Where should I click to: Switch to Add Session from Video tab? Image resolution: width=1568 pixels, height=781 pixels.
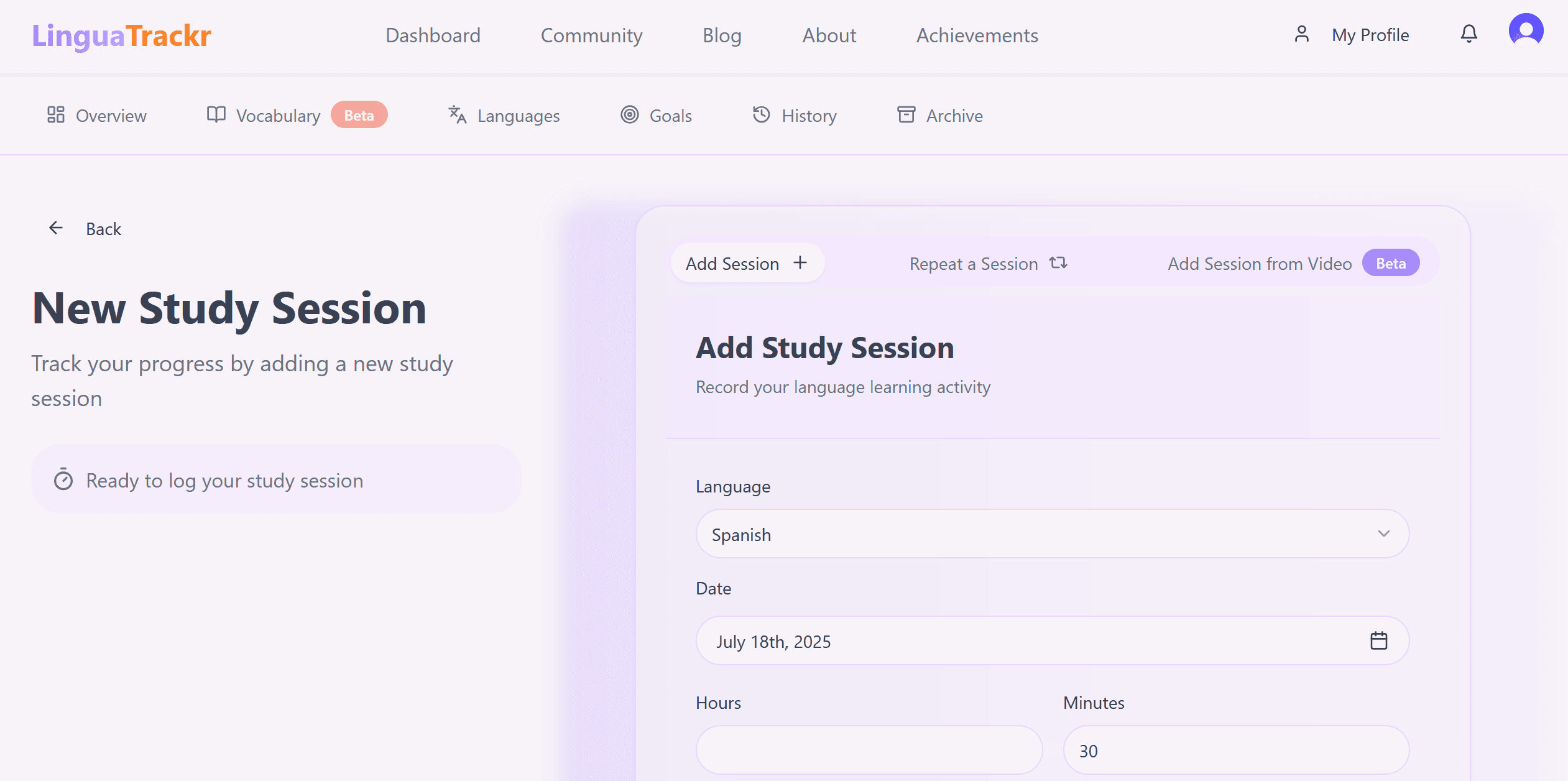click(x=1259, y=264)
